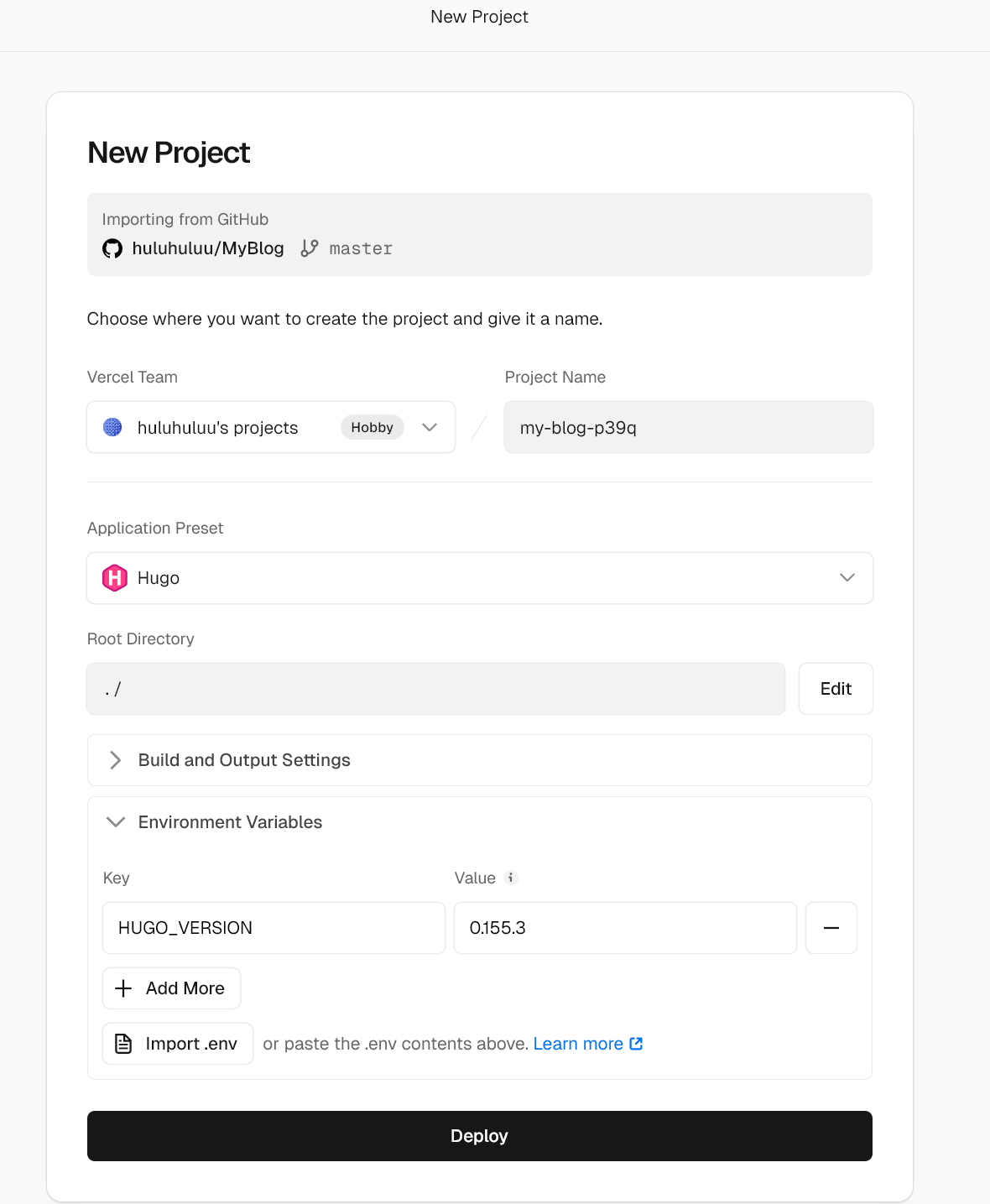Image resolution: width=990 pixels, height=1204 pixels.
Task: Click the huluhuluu/MyBlog repository name
Action: [x=208, y=248]
